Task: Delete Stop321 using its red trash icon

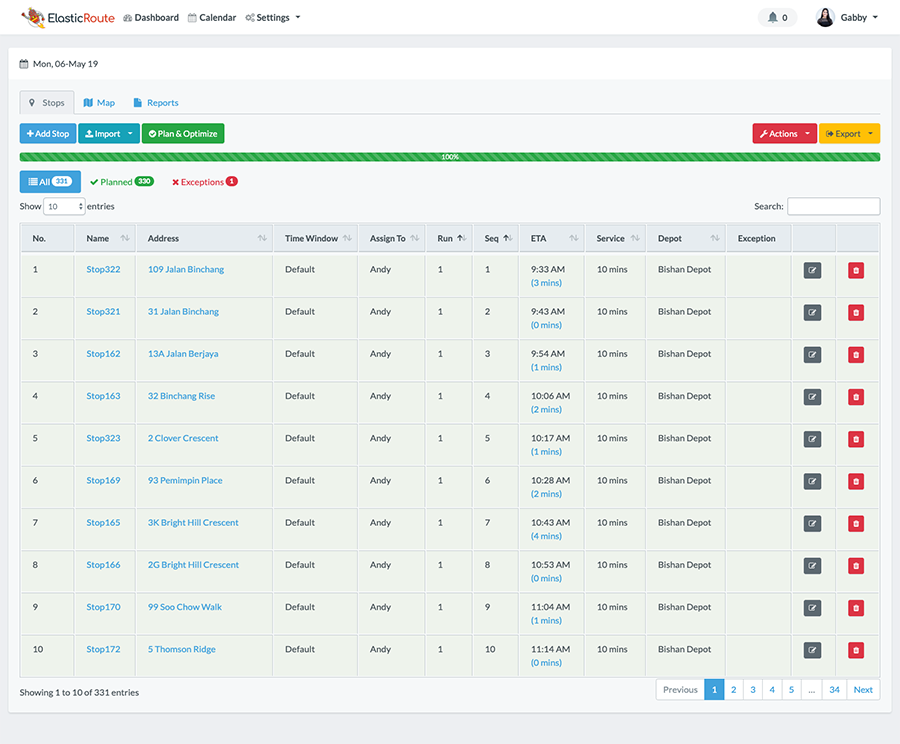Action: [x=856, y=312]
